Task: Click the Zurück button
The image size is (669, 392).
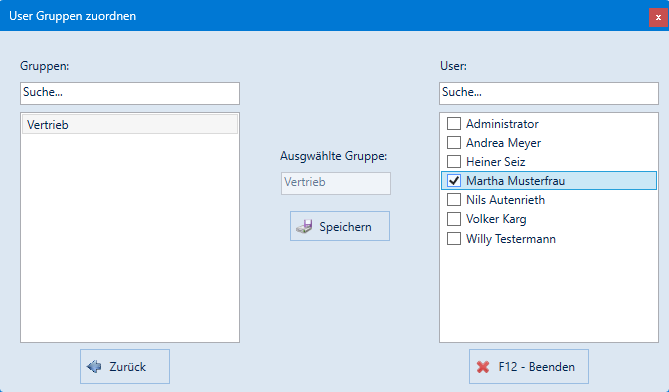Action: click(x=125, y=366)
